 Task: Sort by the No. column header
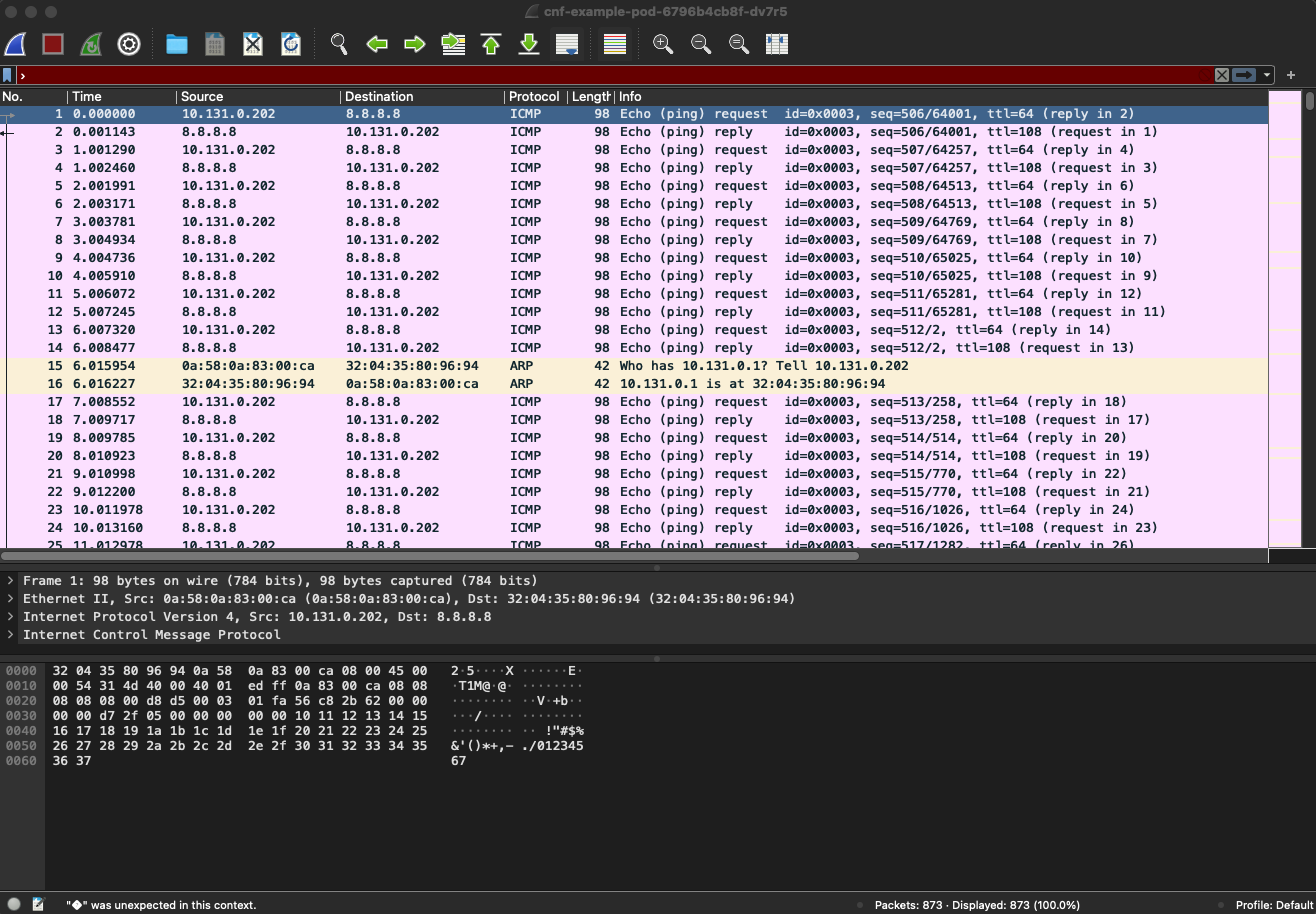[34, 96]
